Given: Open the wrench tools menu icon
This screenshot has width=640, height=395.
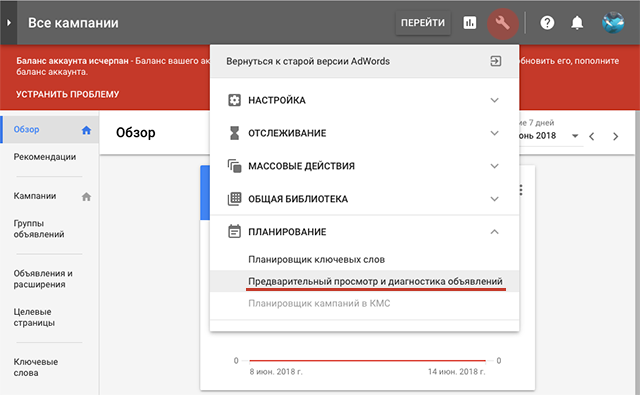Looking at the screenshot, I should pos(502,23).
